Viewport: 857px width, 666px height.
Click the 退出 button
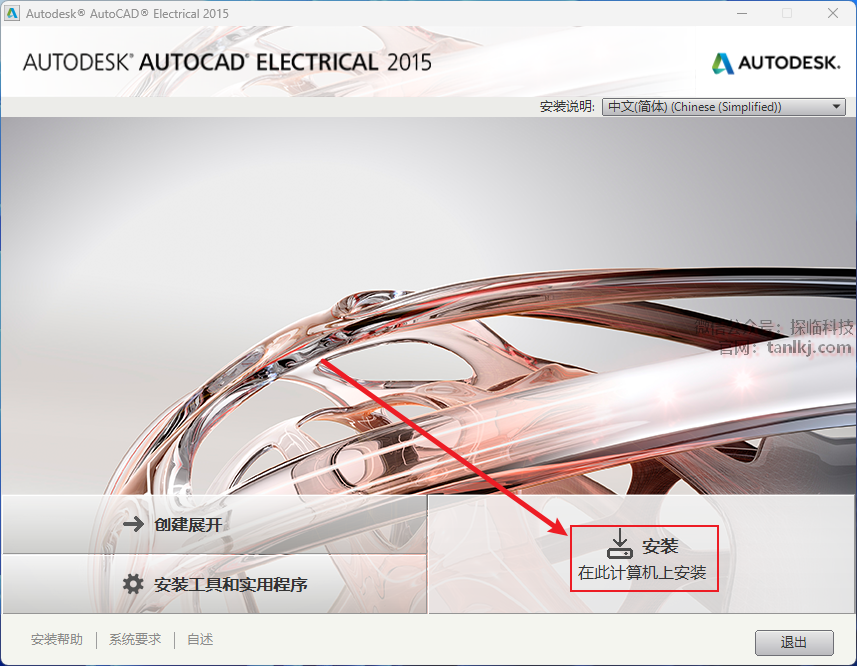click(794, 642)
